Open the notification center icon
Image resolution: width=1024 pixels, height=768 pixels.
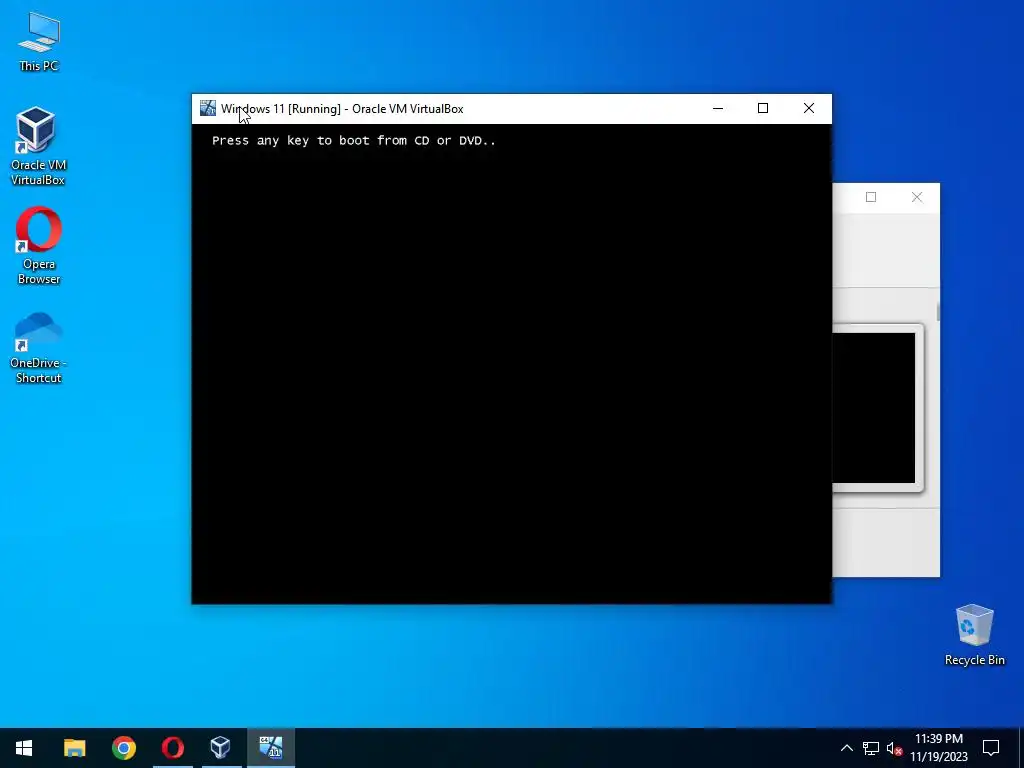tap(991, 748)
